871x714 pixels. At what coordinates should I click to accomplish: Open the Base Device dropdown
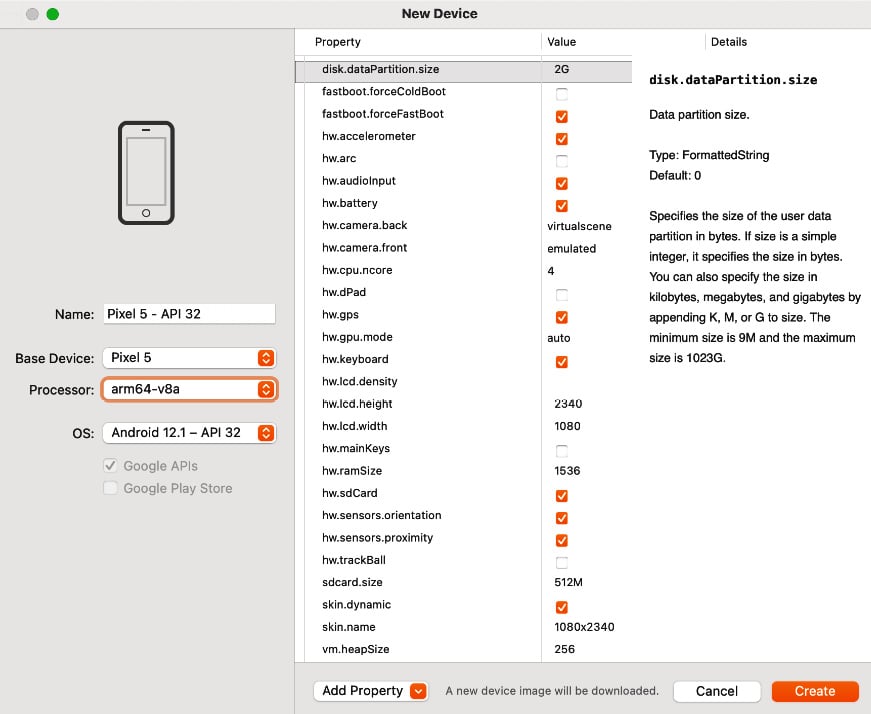(189, 358)
